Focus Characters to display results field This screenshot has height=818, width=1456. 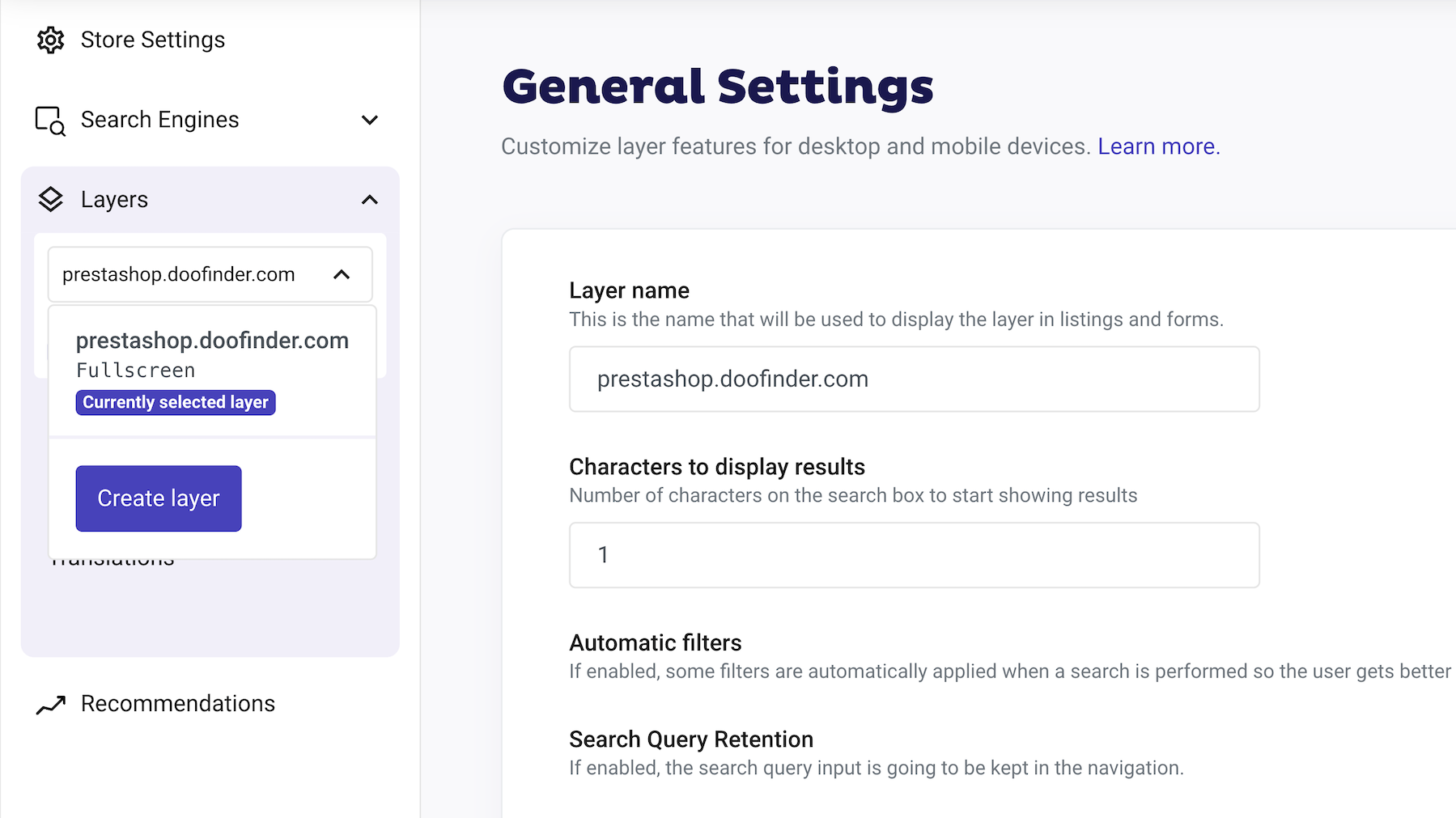point(914,555)
